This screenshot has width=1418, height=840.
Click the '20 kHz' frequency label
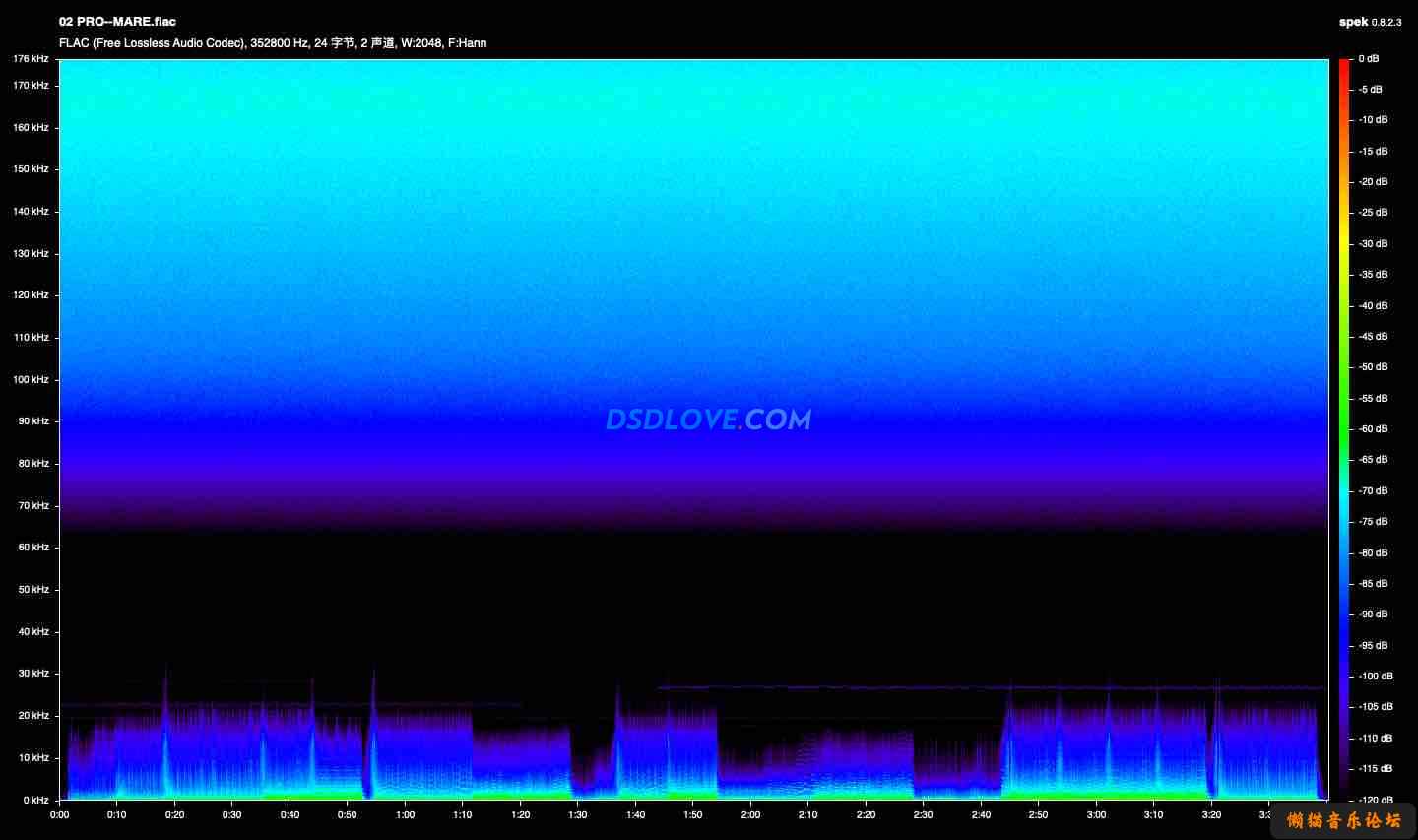(x=33, y=716)
